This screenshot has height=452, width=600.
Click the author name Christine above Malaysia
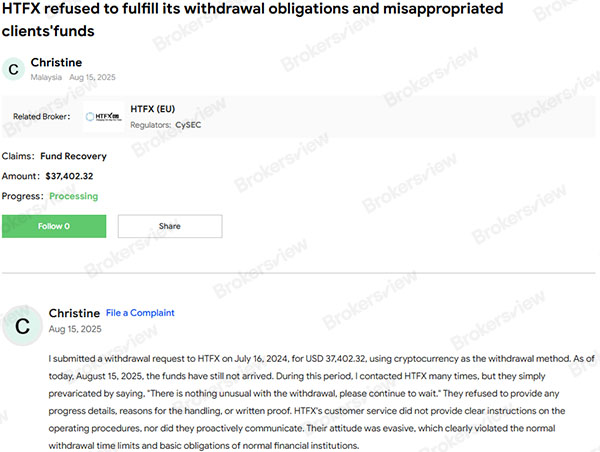[56, 63]
